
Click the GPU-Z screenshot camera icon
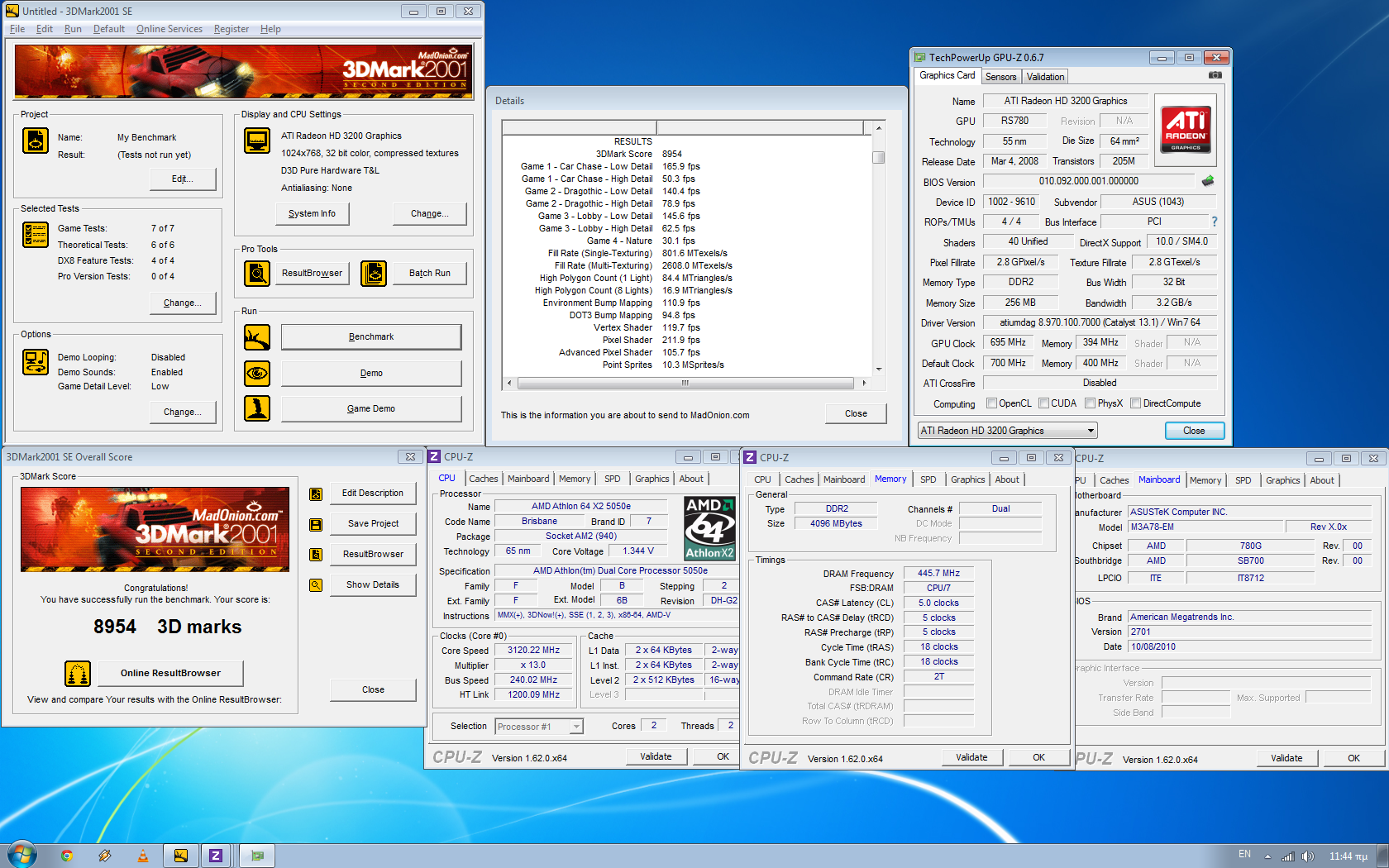point(1215,75)
